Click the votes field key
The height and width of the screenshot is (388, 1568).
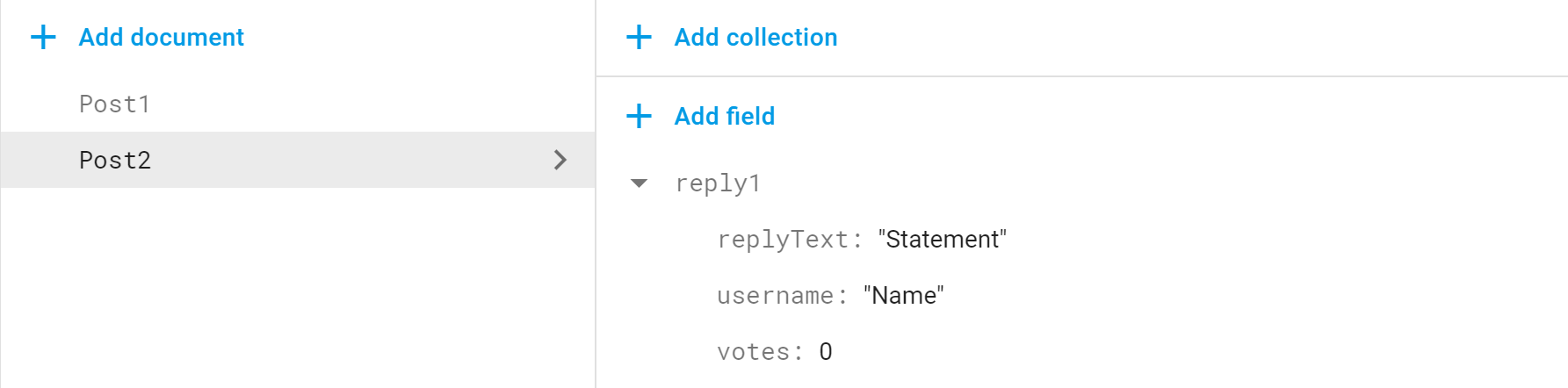pyautogui.click(x=760, y=352)
